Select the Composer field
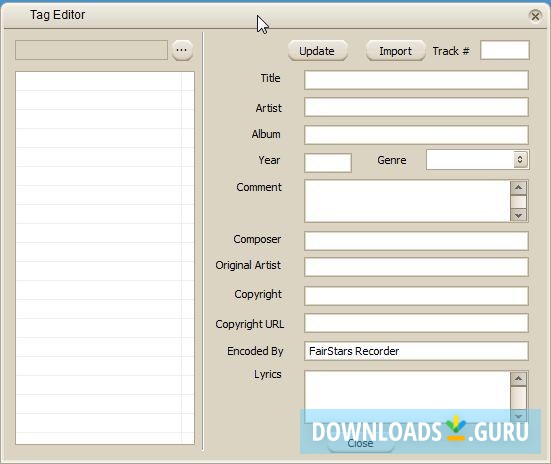The width and height of the screenshot is (551, 464). tap(416, 241)
